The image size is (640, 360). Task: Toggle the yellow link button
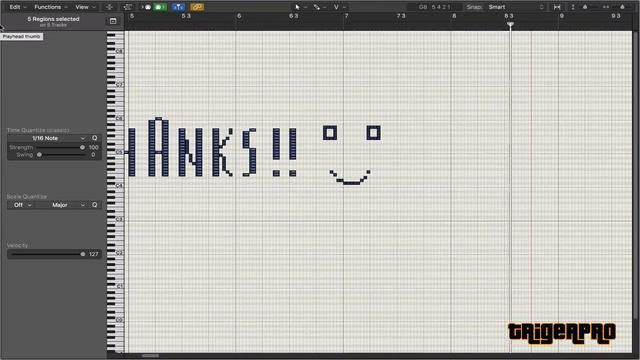[x=197, y=7]
